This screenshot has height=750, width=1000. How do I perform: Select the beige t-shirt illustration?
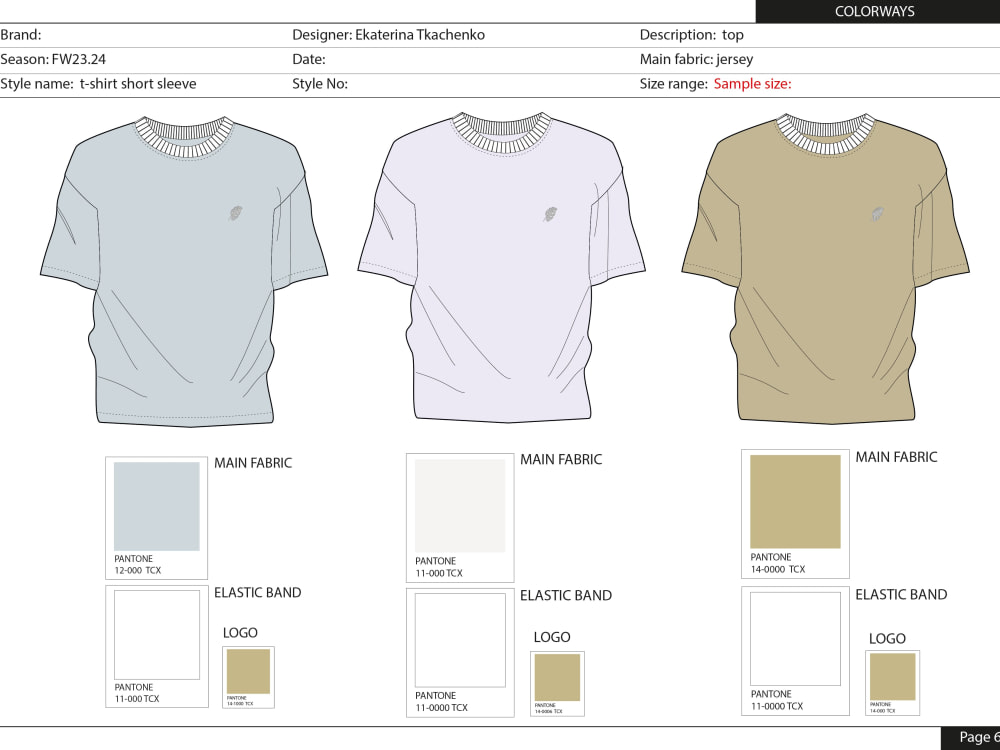[826, 268]
